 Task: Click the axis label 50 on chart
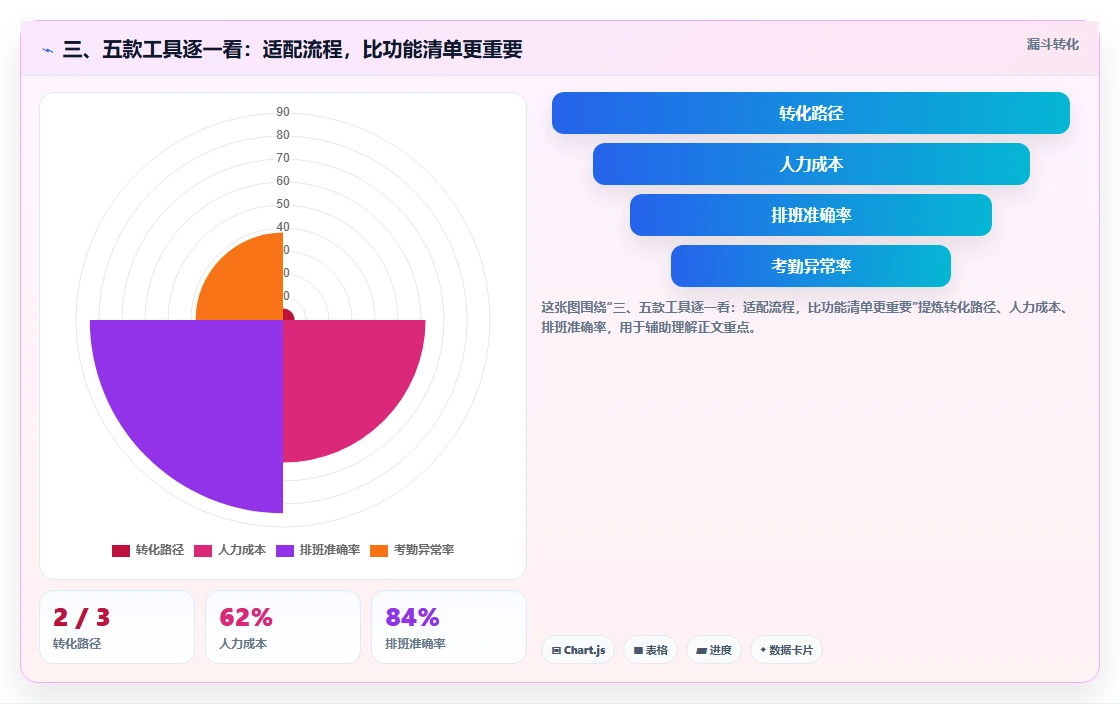(283, 204)
